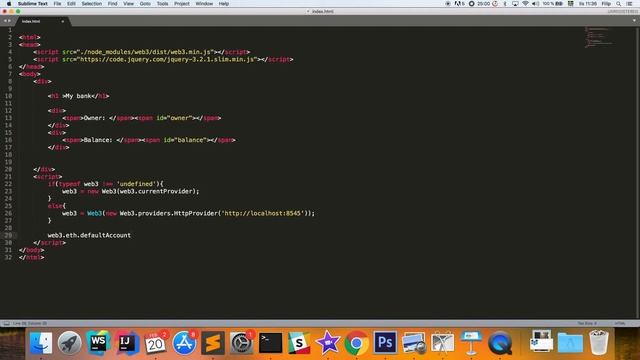Open the Trash in the dock
Screen dimensions: 640x360
[x=599, y=342]
